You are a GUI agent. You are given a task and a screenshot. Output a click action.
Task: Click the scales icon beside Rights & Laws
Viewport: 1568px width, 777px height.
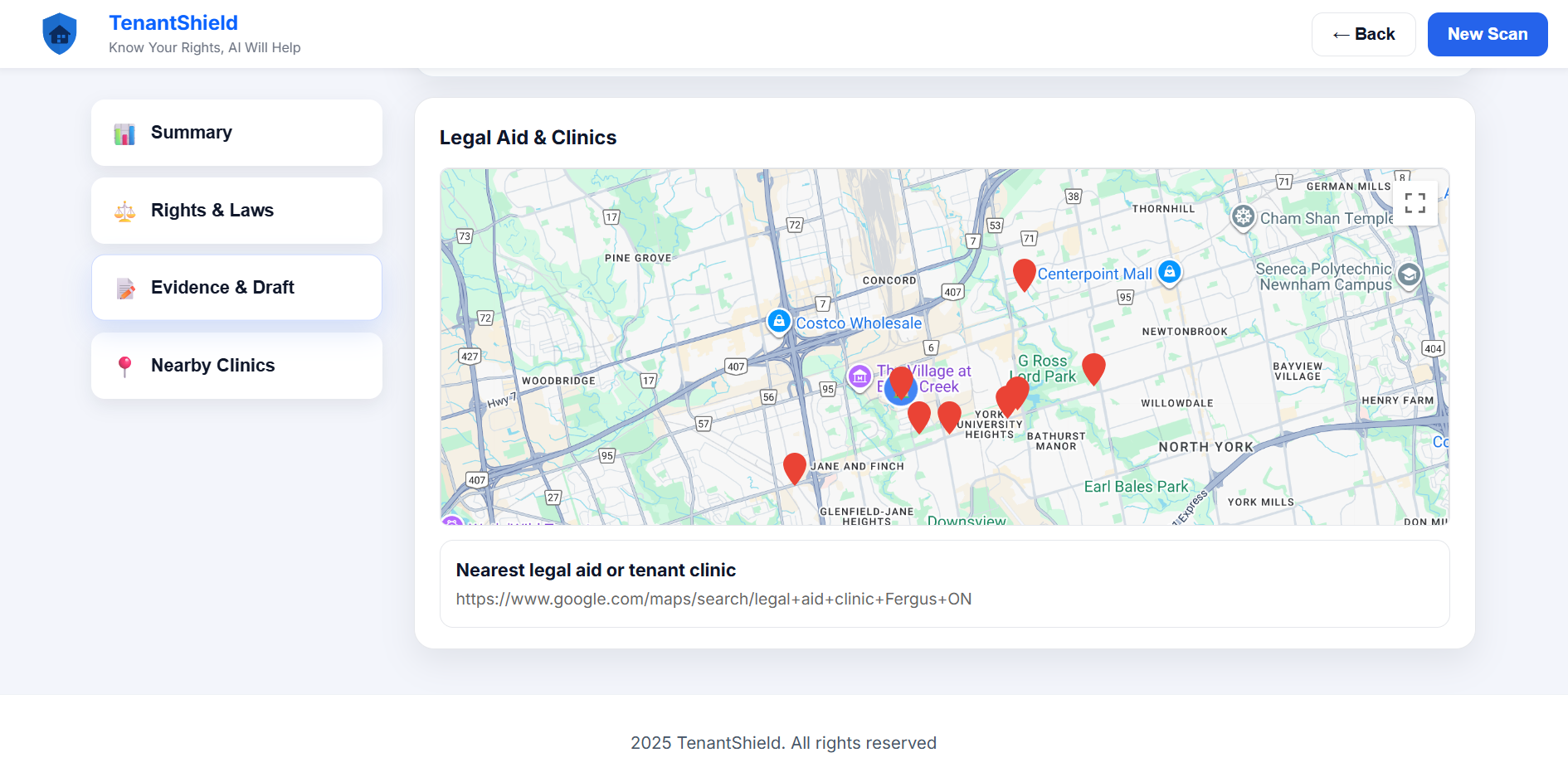pos(124,211)
